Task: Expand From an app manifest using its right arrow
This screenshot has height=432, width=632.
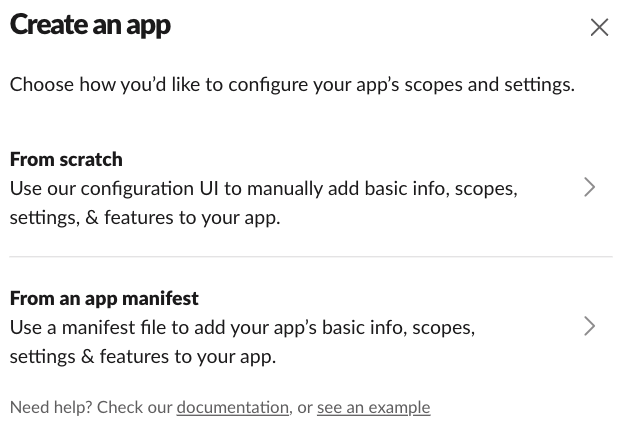Action: [589, 326]
